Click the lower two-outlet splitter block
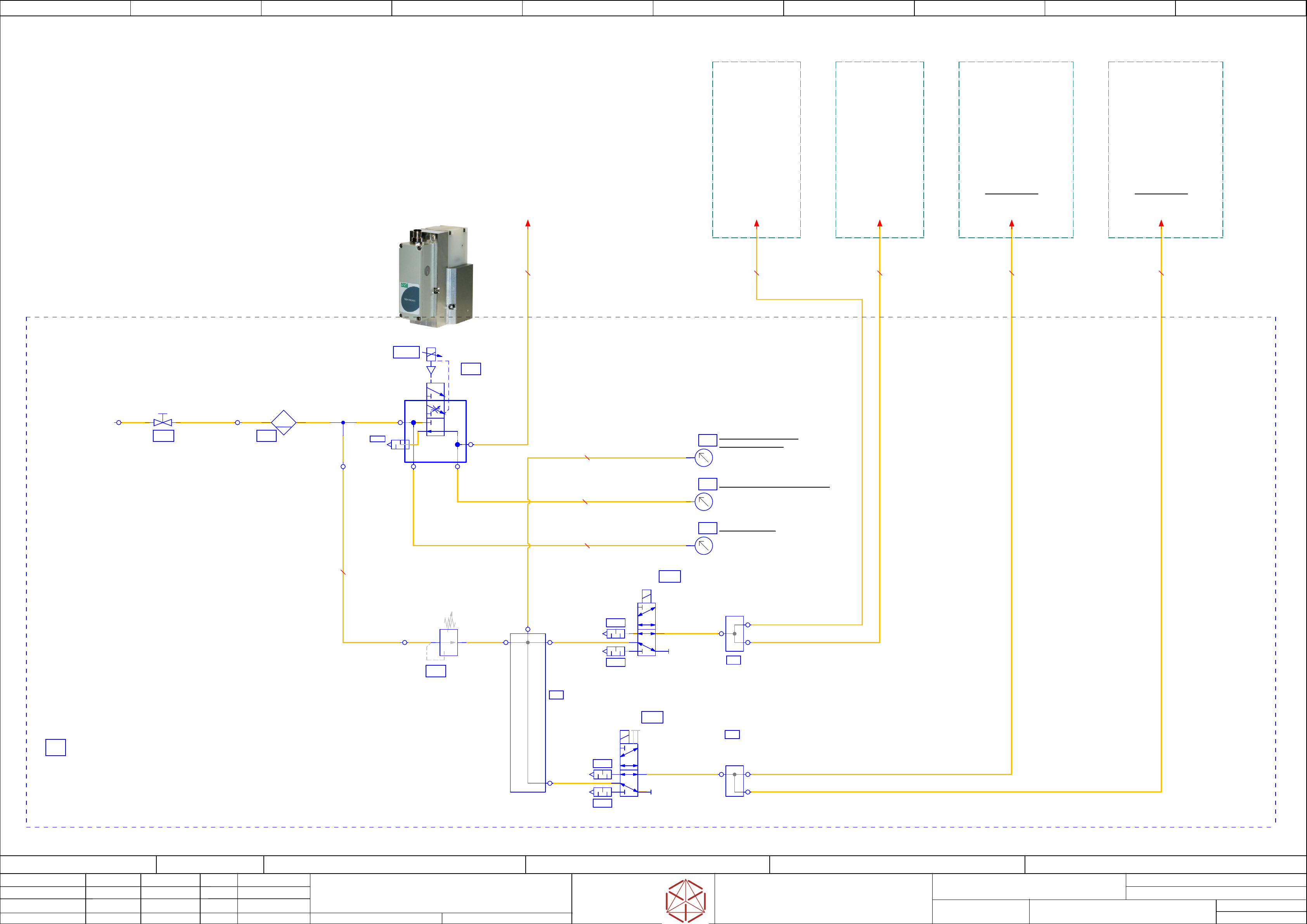Screen dimensions: 1307x924 pos(734,780)
